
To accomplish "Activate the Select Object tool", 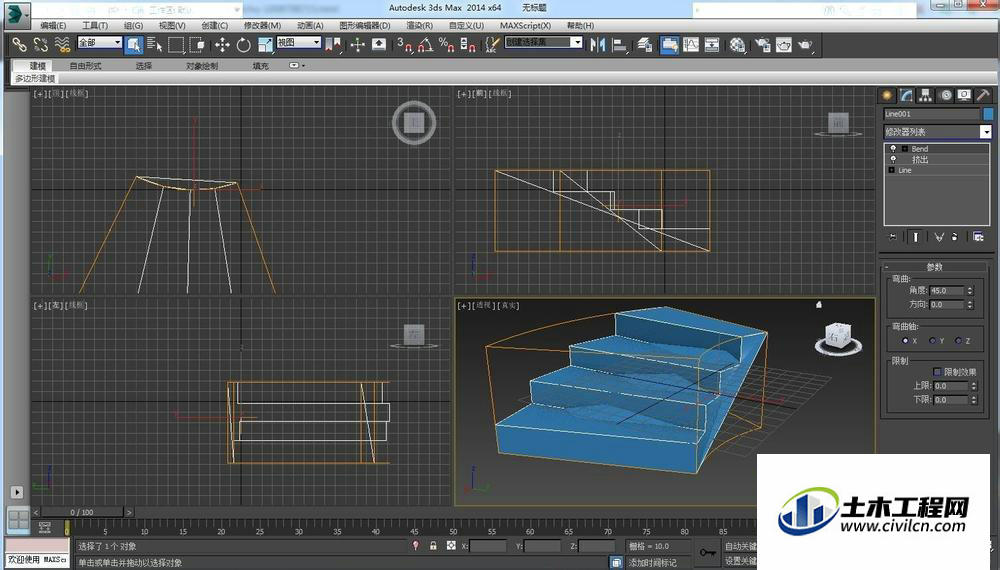I will (x=133, y=45).
